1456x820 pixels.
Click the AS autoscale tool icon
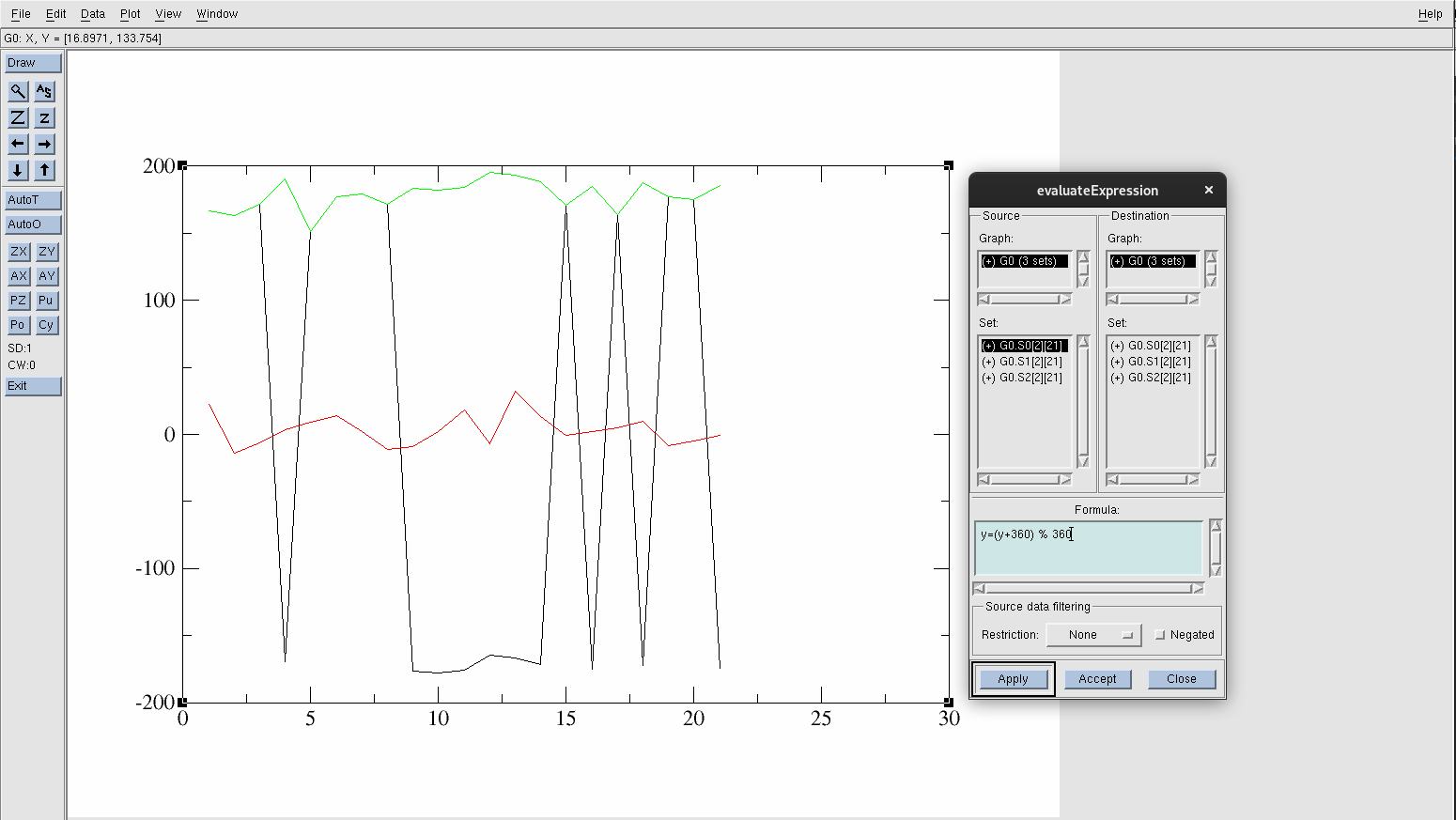coord(44,91)
